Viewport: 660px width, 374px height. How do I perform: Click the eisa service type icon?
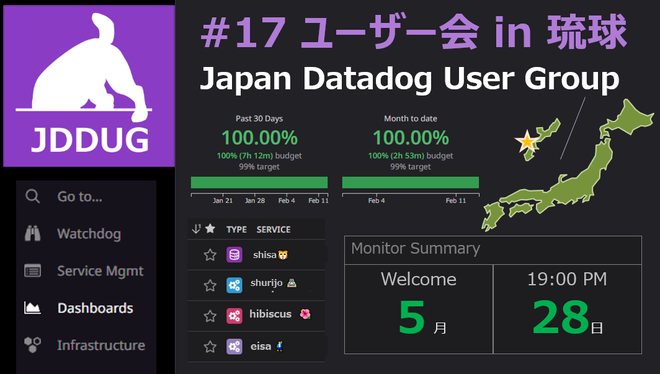tap(234, 347)
